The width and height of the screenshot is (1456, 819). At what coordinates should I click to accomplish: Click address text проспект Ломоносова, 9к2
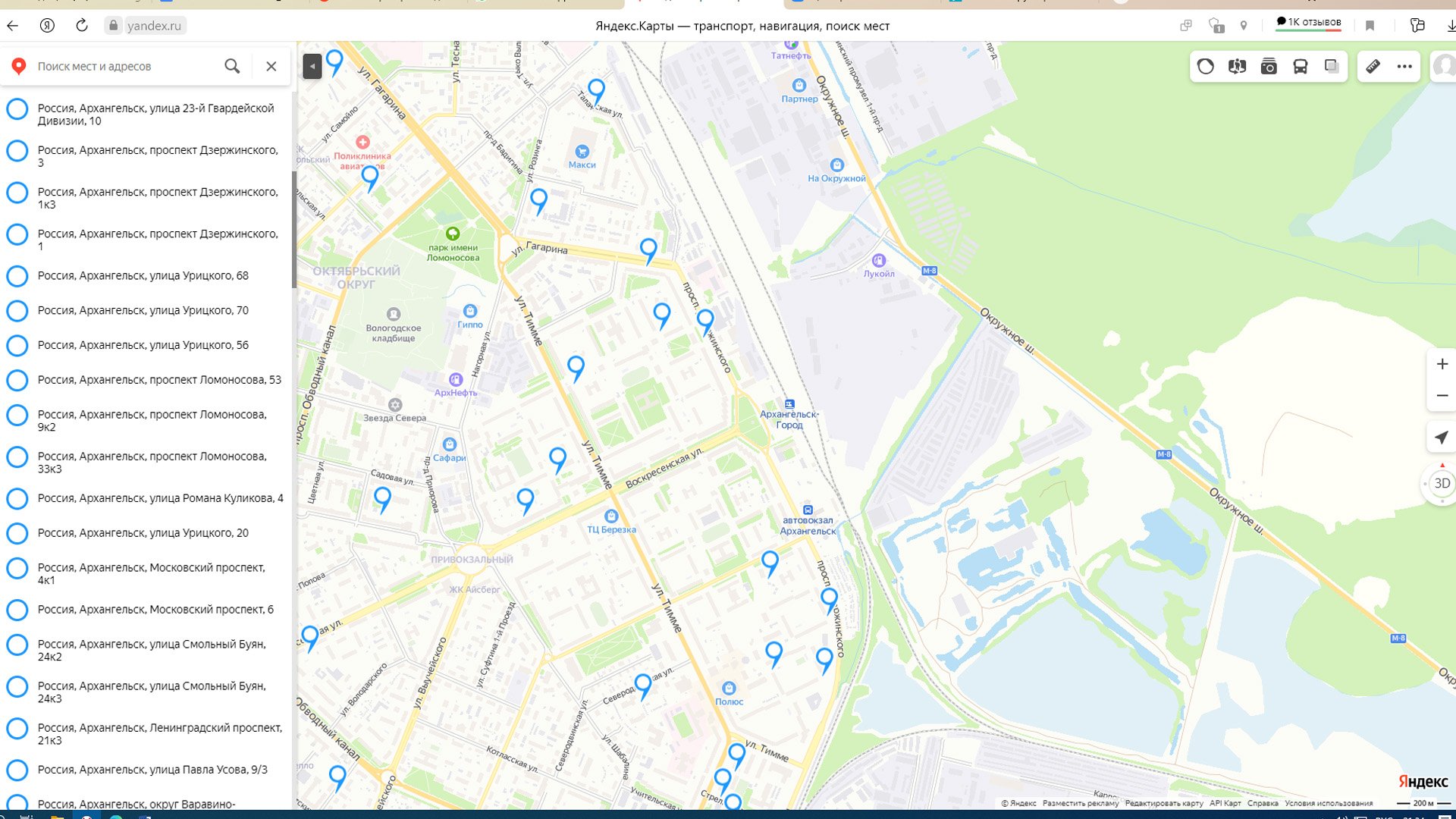tap(152, 421)
